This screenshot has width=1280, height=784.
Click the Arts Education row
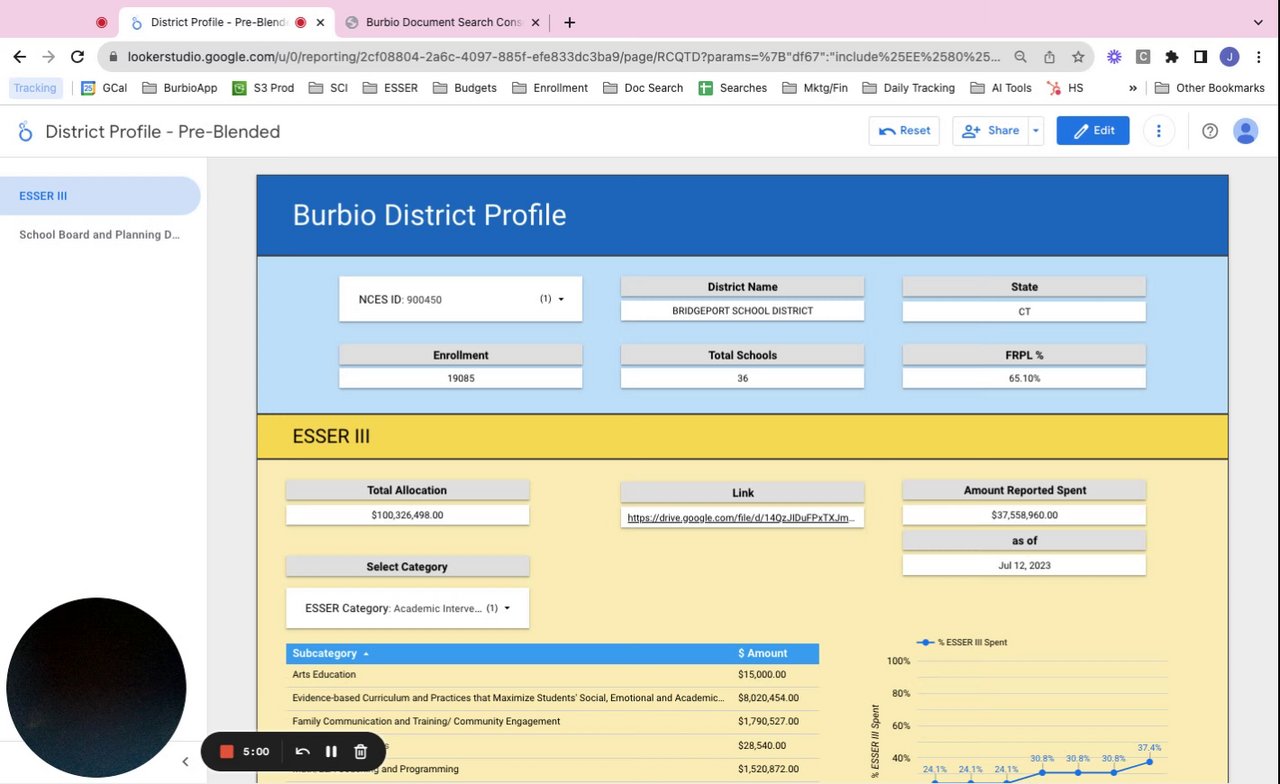pos(552,675)
